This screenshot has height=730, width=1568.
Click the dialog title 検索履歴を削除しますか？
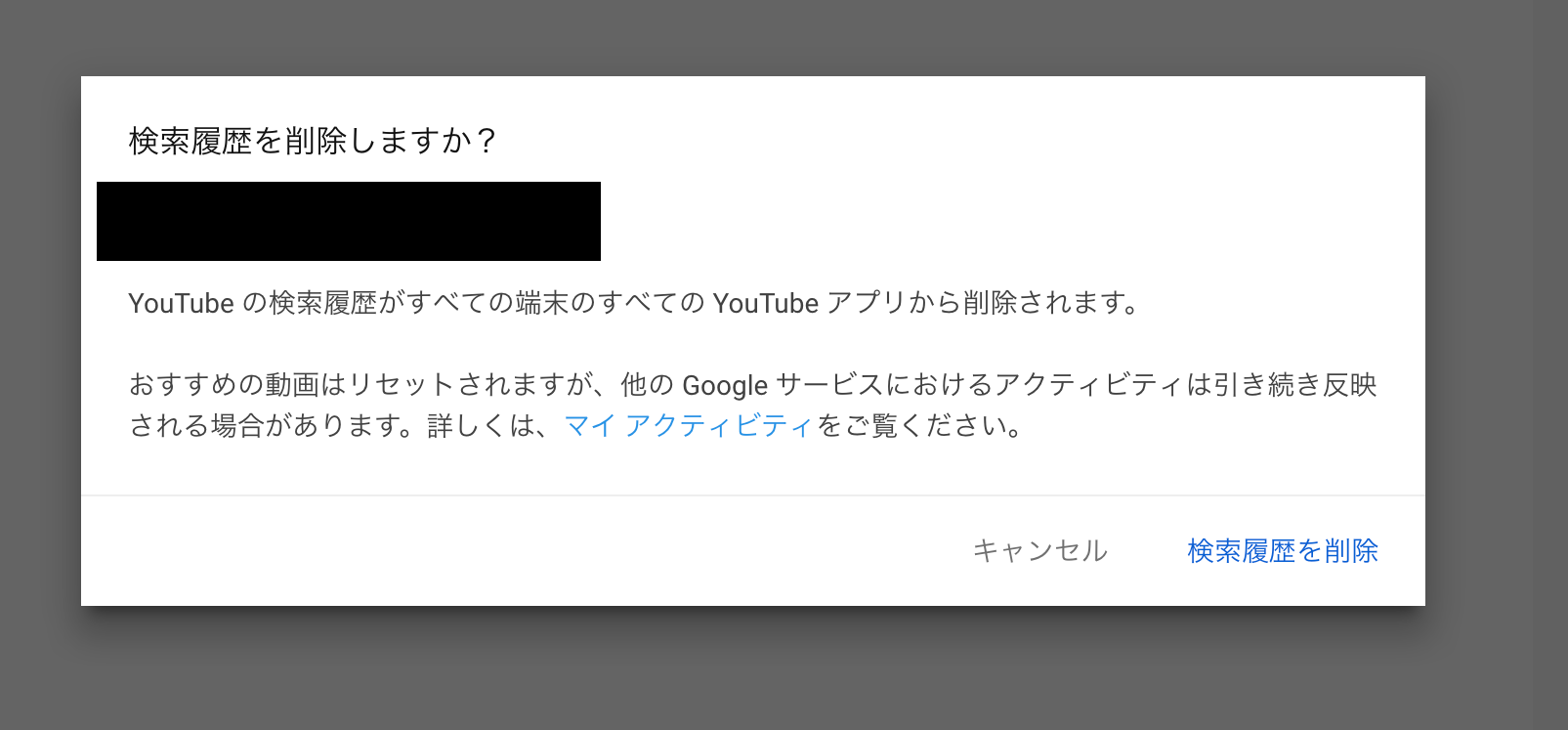coord(314,142)
